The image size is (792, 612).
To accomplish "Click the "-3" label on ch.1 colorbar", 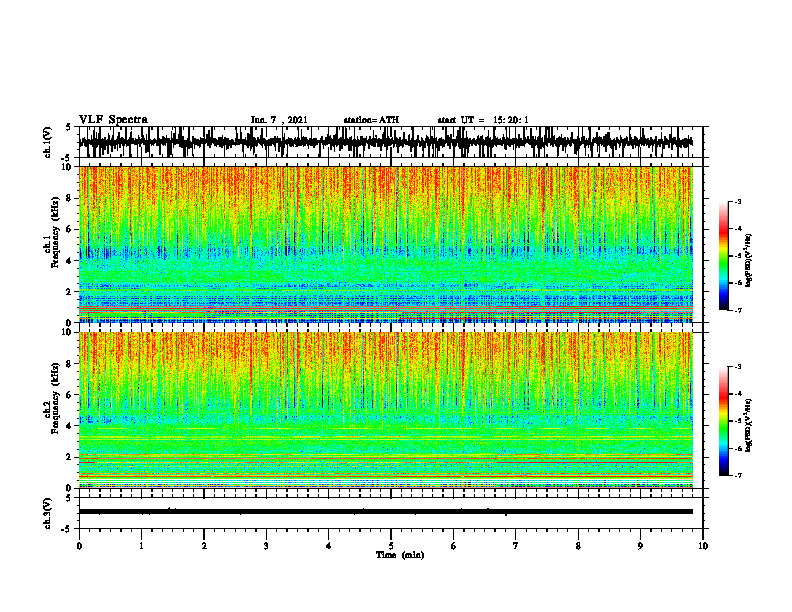I will point(738,201).
